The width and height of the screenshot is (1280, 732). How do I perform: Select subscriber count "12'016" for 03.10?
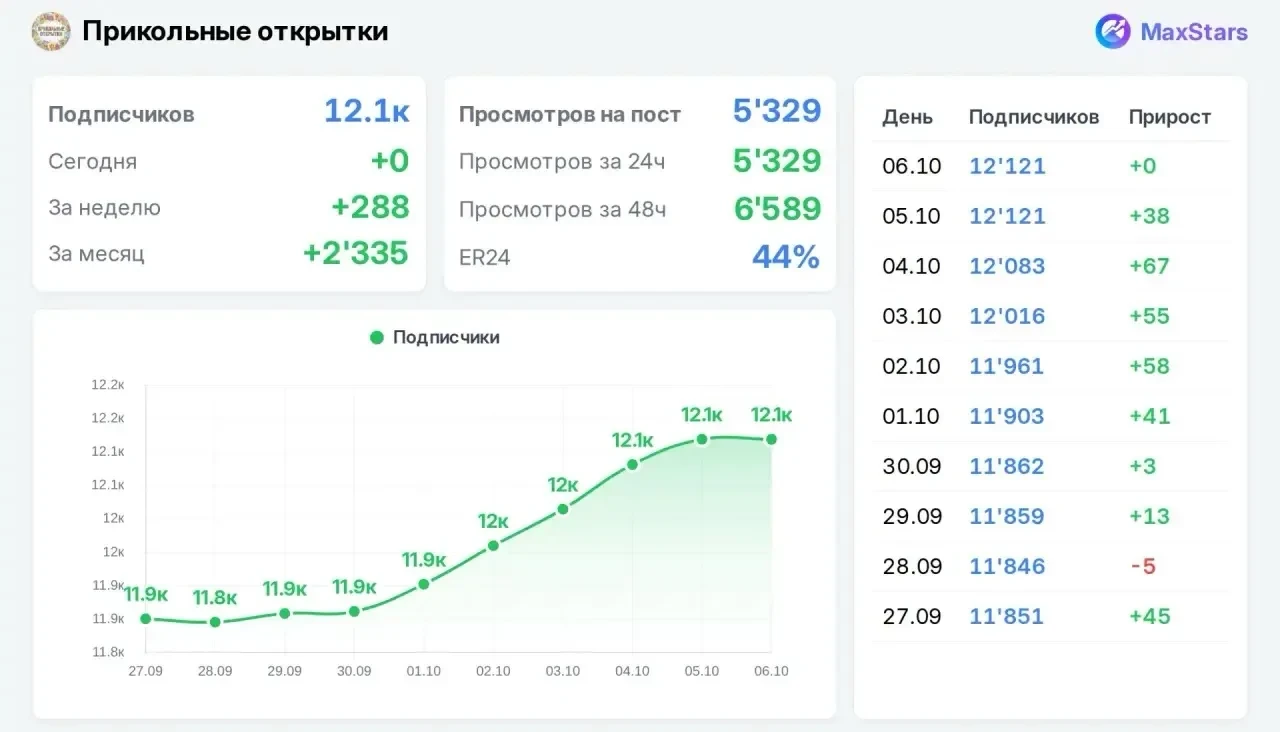tap(1007, 316)
